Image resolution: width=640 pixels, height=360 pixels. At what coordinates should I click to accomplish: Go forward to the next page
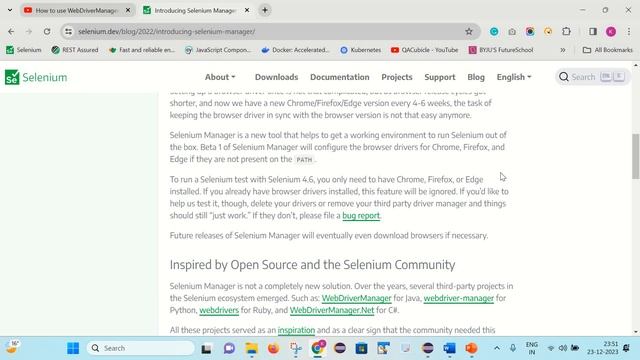tap(29, 31)
